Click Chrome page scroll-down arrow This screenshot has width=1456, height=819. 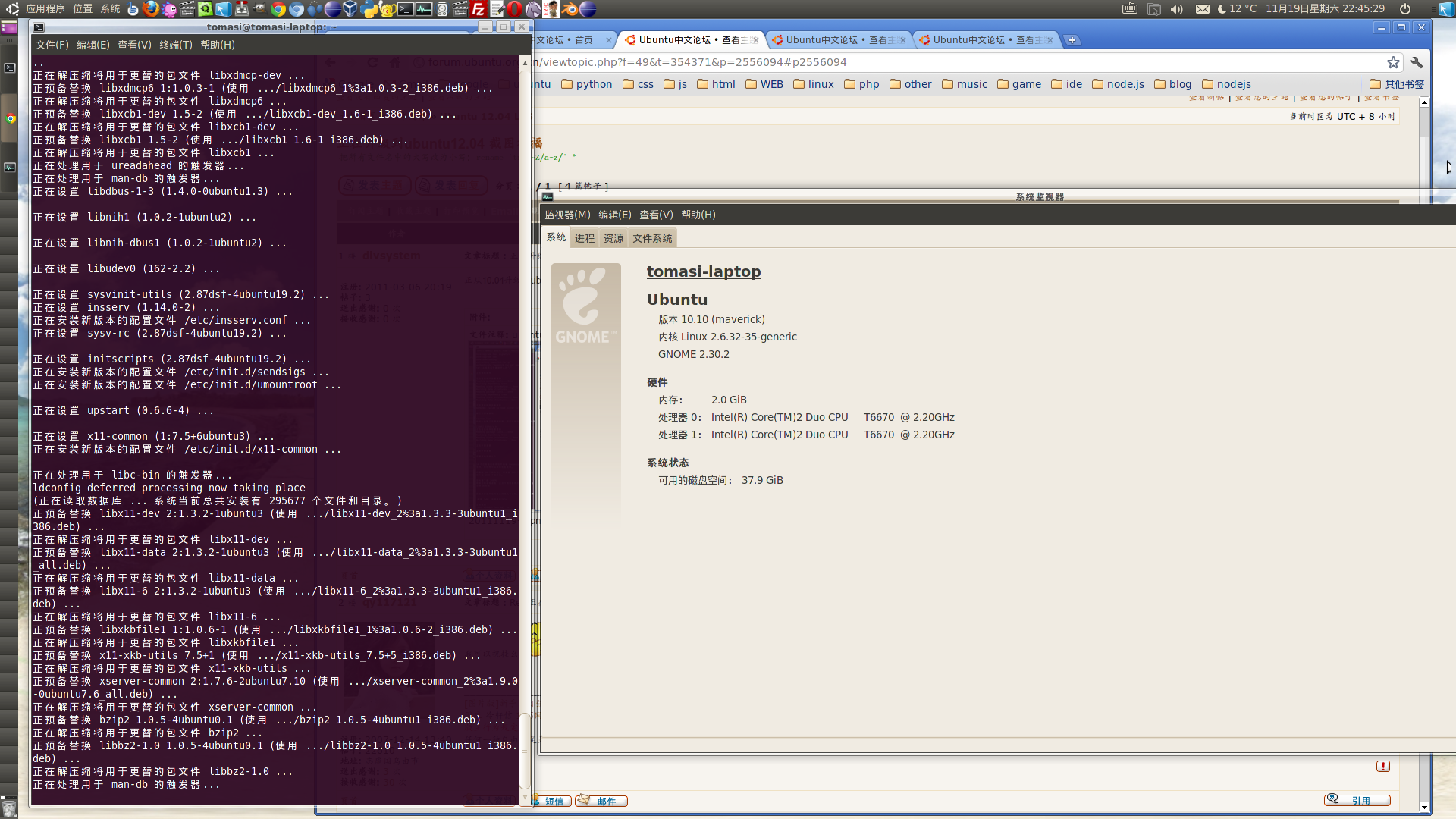click(1424, 808)
